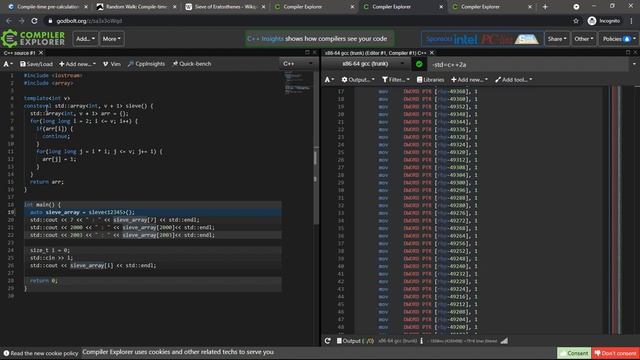Click the Intel sponsor logo
The image size is (640, 360).
click(x=465, y=39)
